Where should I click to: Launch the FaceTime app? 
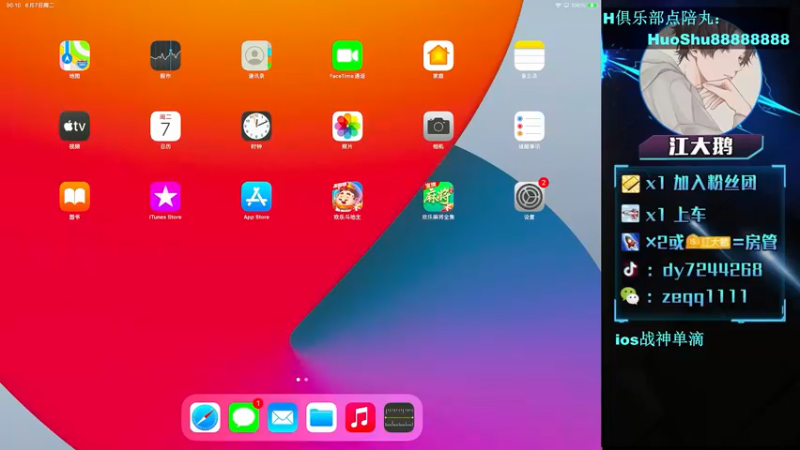click(x=347, y=56)
